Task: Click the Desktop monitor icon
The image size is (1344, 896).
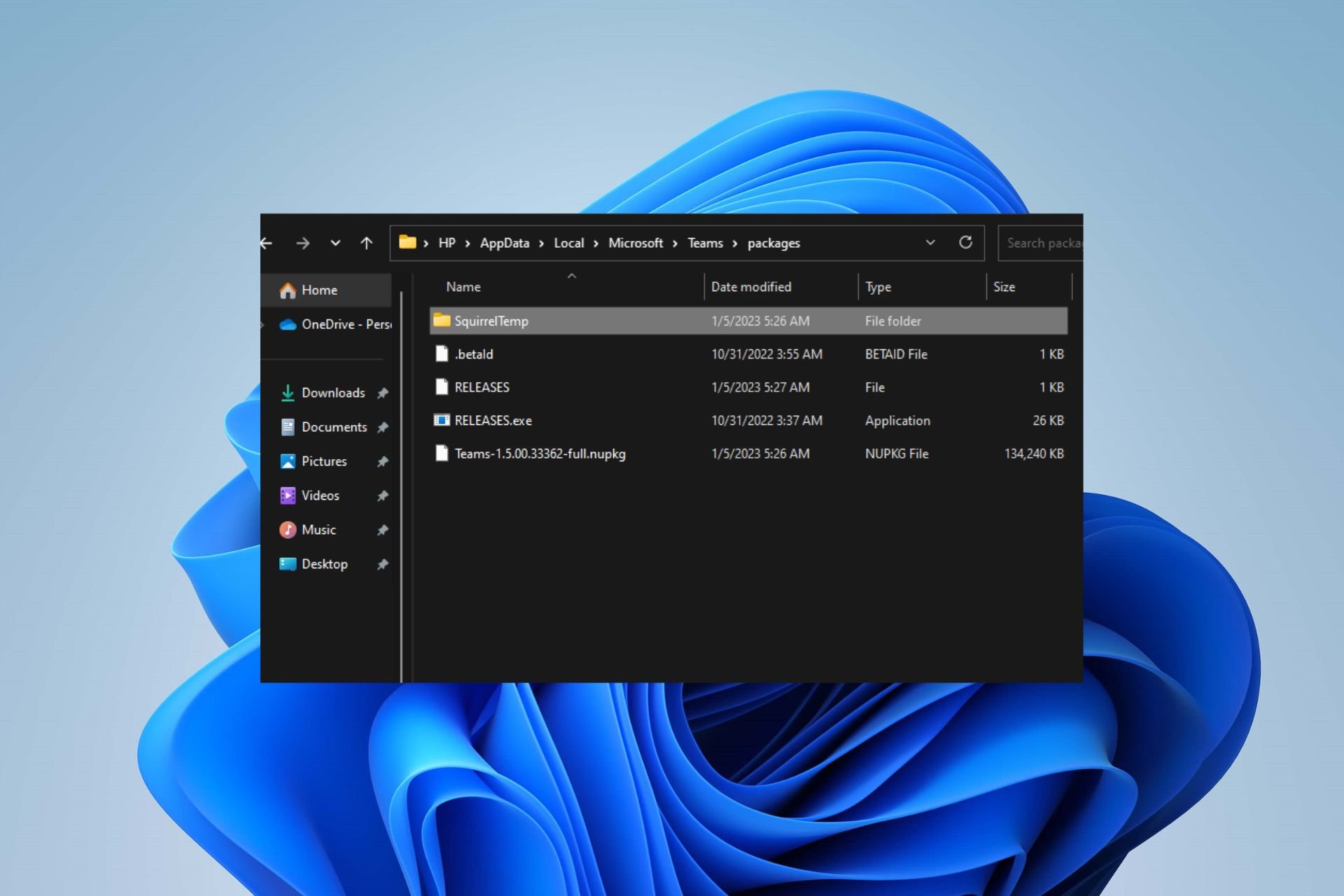Action: click(288, 564)
